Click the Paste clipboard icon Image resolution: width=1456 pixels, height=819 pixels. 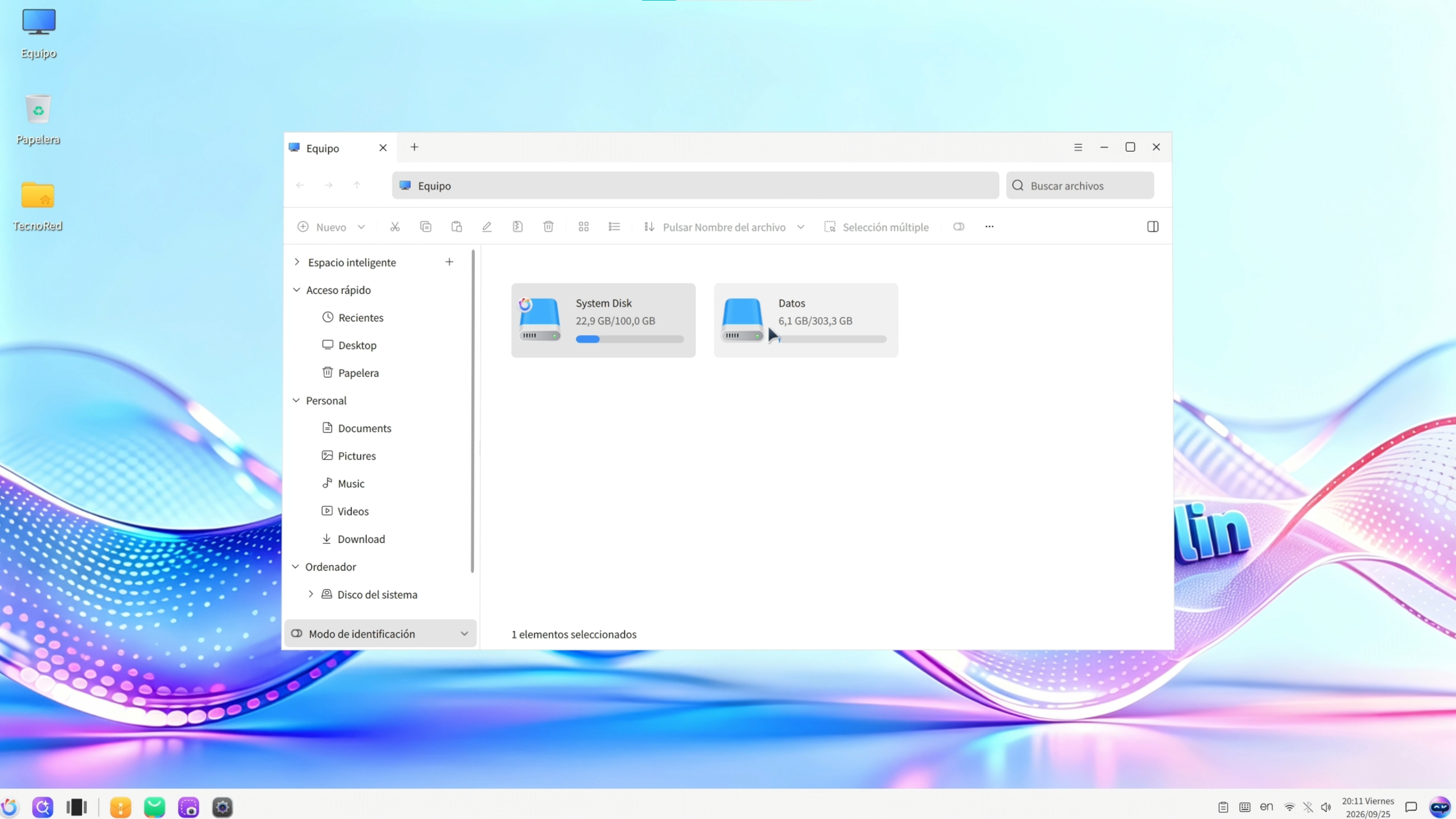point(456,227)
